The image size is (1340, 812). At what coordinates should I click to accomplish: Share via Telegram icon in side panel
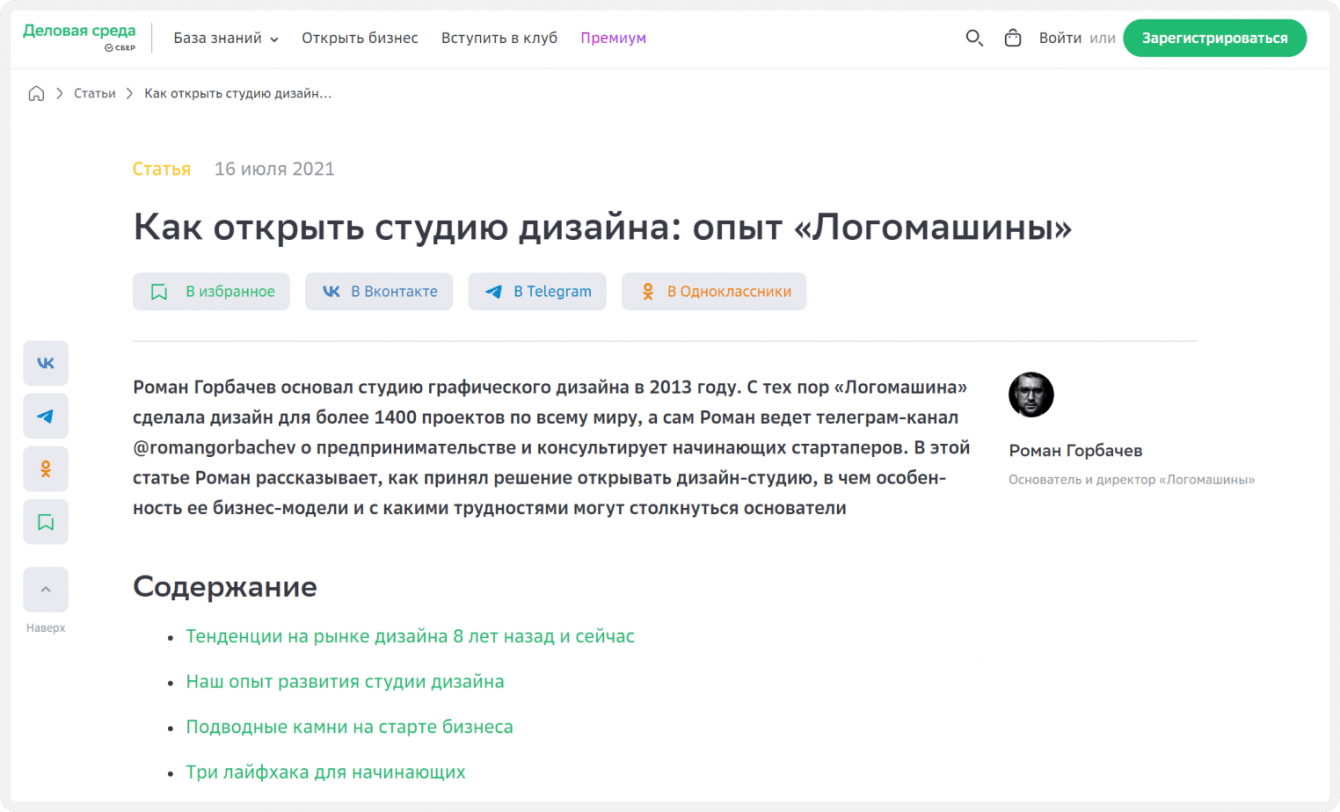point(46,416)
